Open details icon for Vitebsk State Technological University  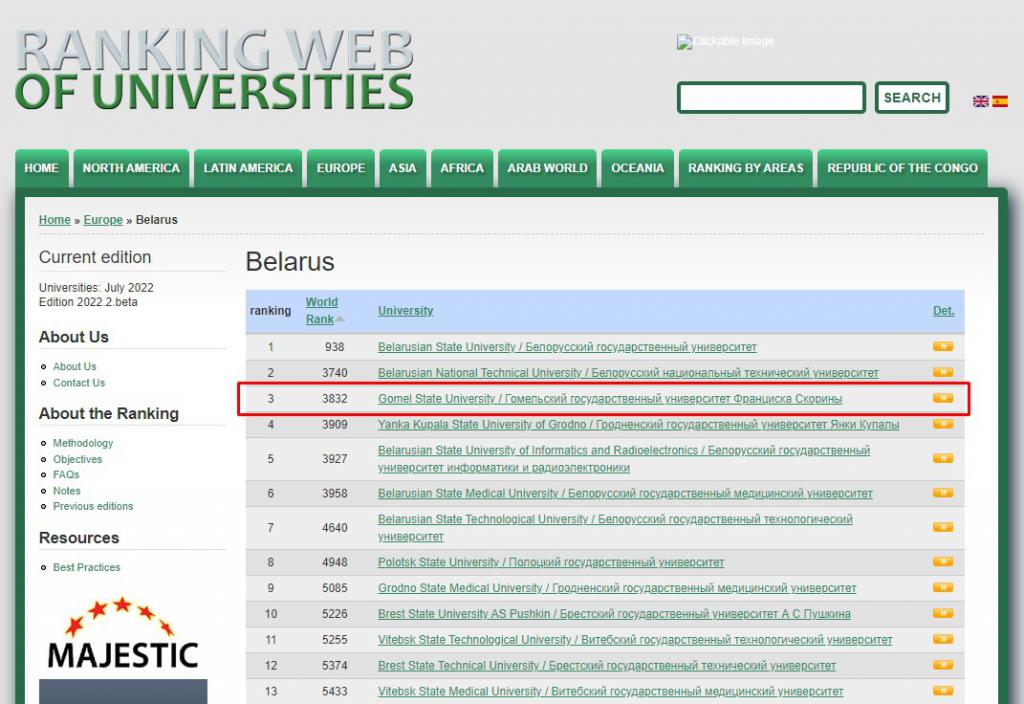pos(942,639)
